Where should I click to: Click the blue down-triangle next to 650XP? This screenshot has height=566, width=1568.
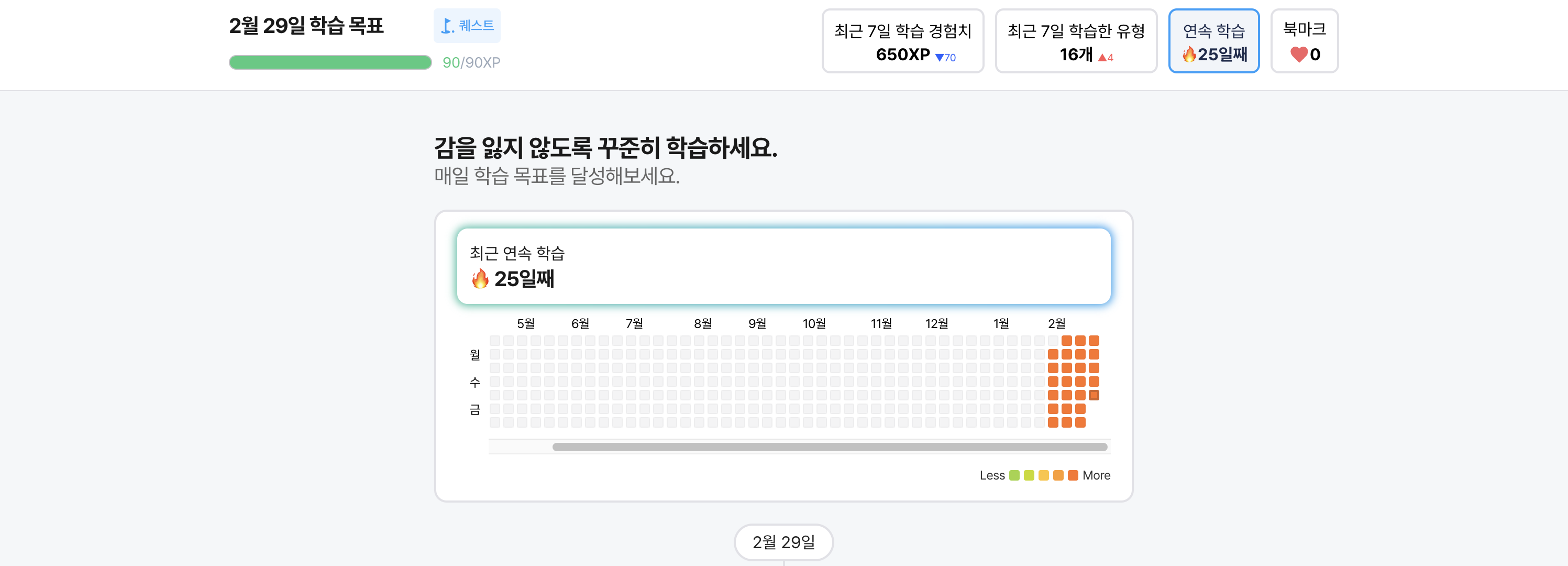pyautogui.click(x=939, y=58)
